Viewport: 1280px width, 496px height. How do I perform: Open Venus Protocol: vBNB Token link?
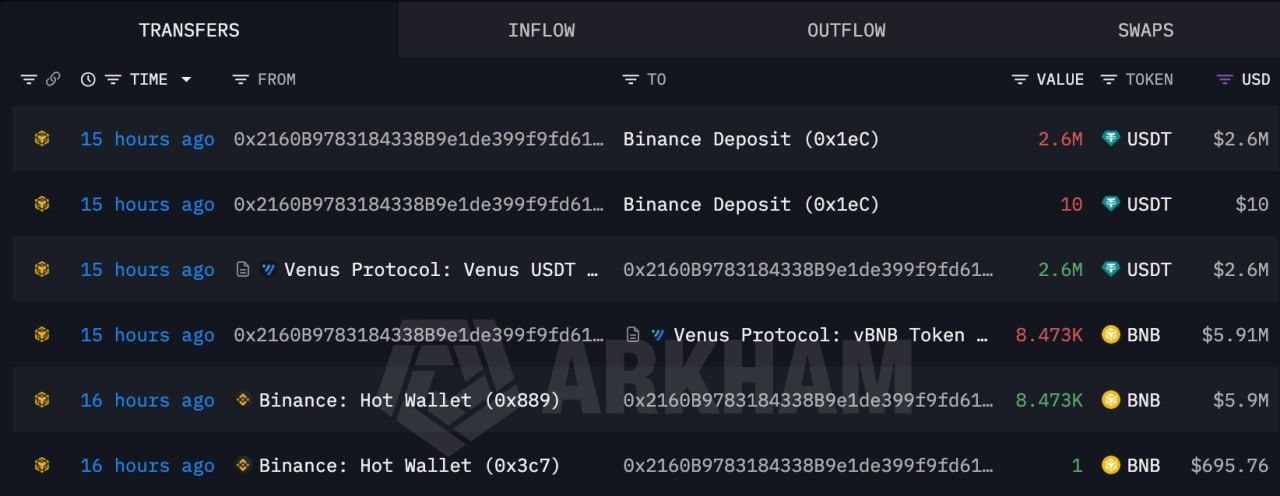830,335
